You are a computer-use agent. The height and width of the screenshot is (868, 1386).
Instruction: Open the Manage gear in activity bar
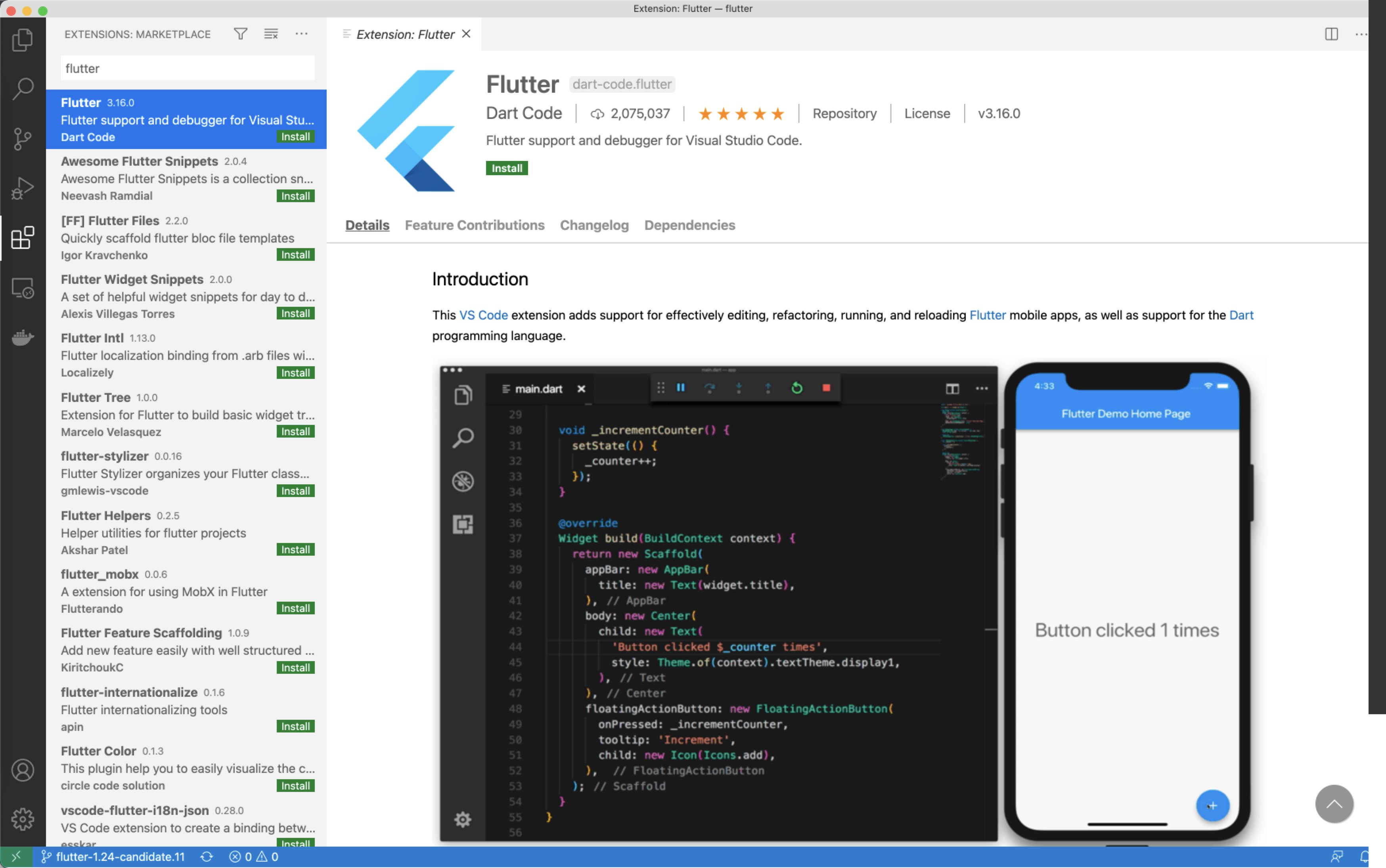22,819
